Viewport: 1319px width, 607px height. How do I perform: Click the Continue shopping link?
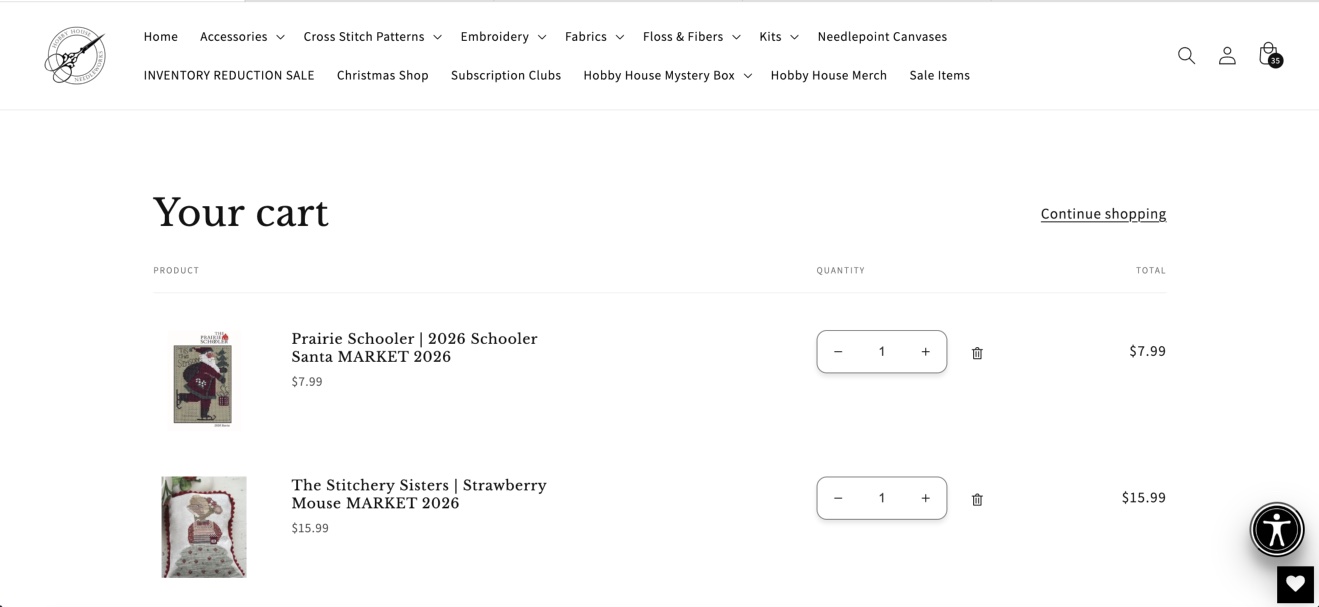pos(1103,214)
